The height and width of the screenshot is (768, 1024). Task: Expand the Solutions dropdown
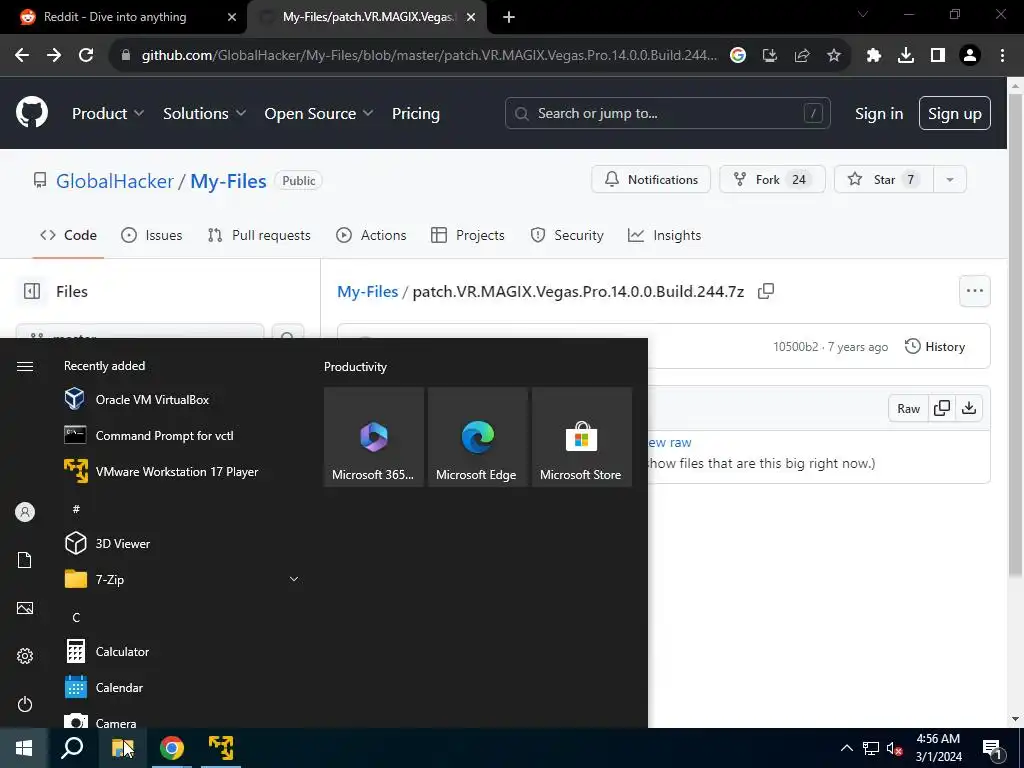pos(204,113)
